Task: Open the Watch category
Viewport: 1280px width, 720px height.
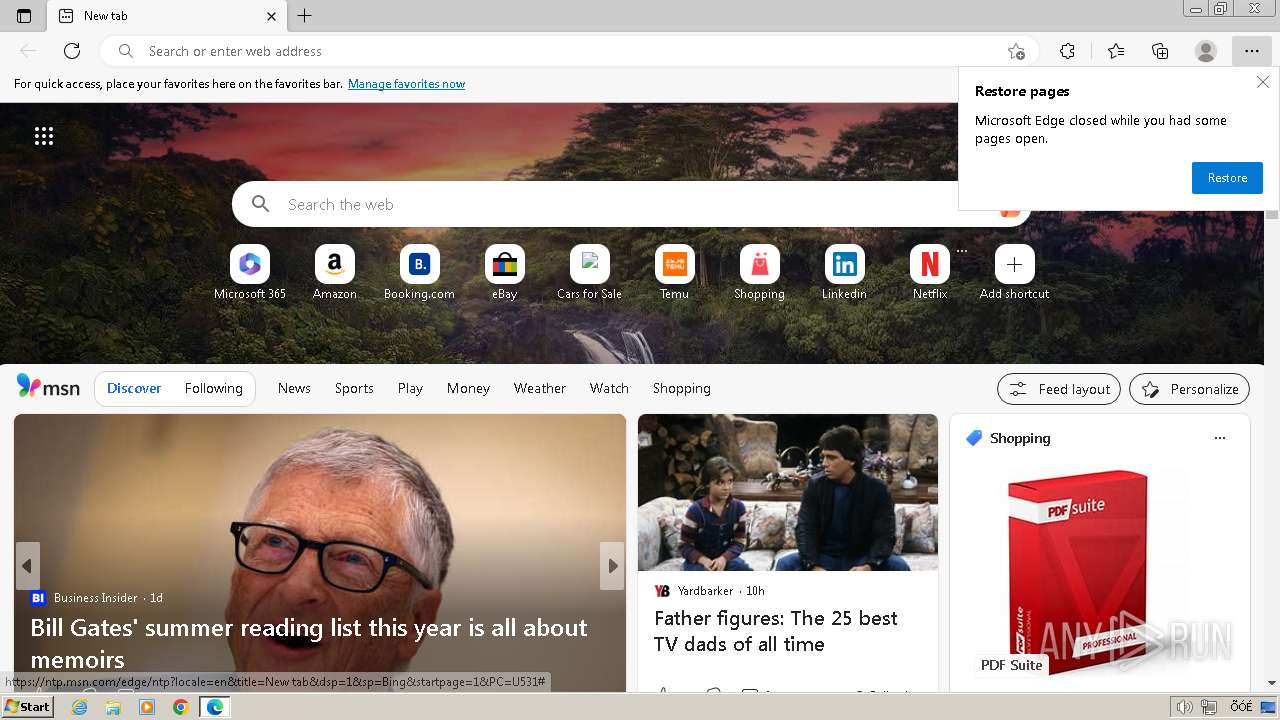Action: coord(609,388)
